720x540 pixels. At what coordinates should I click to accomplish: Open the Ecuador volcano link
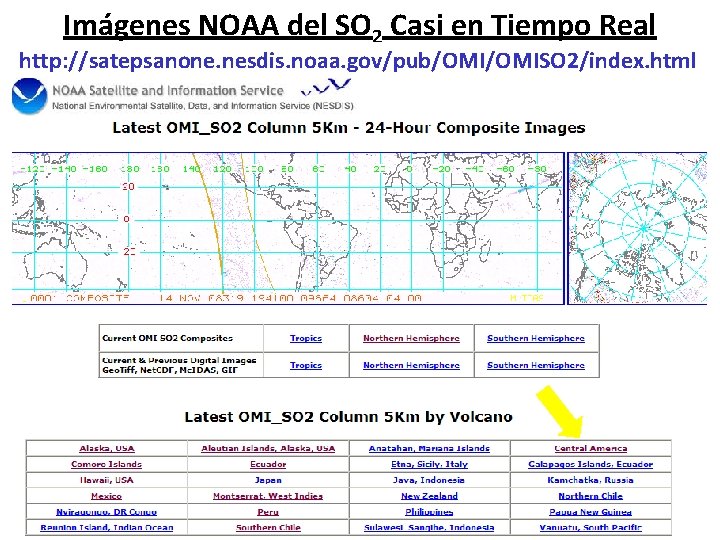coord(268,464)
